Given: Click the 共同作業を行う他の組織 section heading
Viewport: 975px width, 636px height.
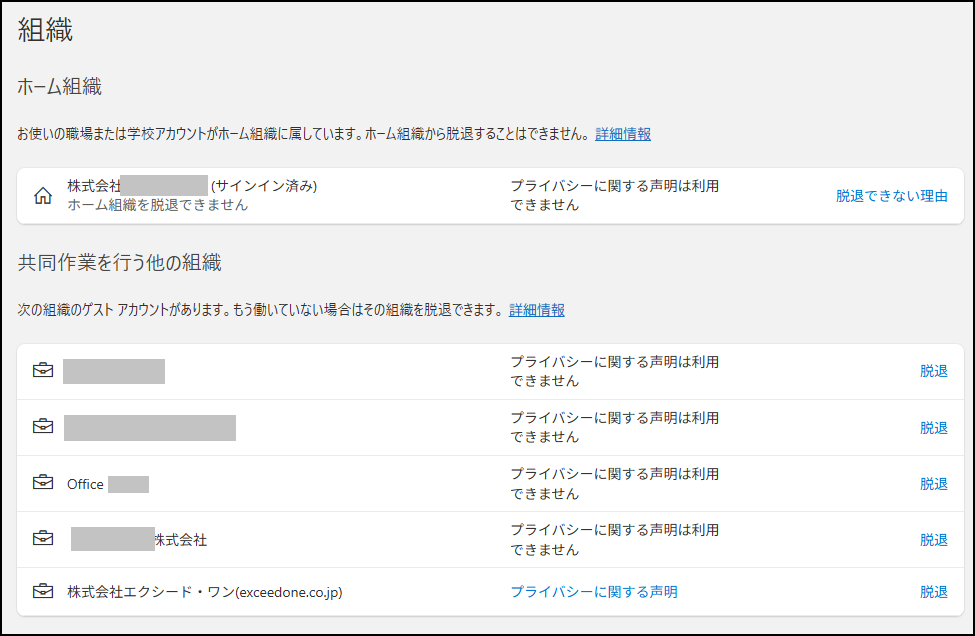Looking at the screenshot, I should [119, 263].
